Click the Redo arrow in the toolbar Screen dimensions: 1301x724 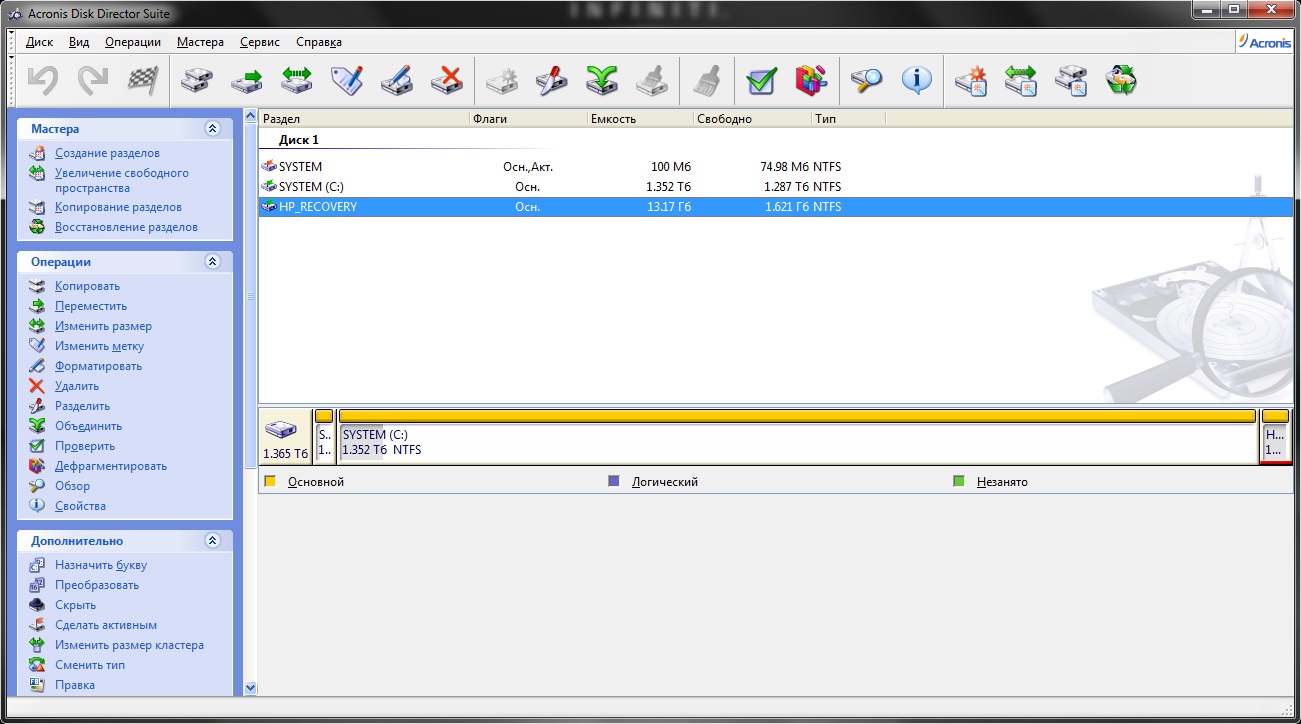click(x=93, y=80)
